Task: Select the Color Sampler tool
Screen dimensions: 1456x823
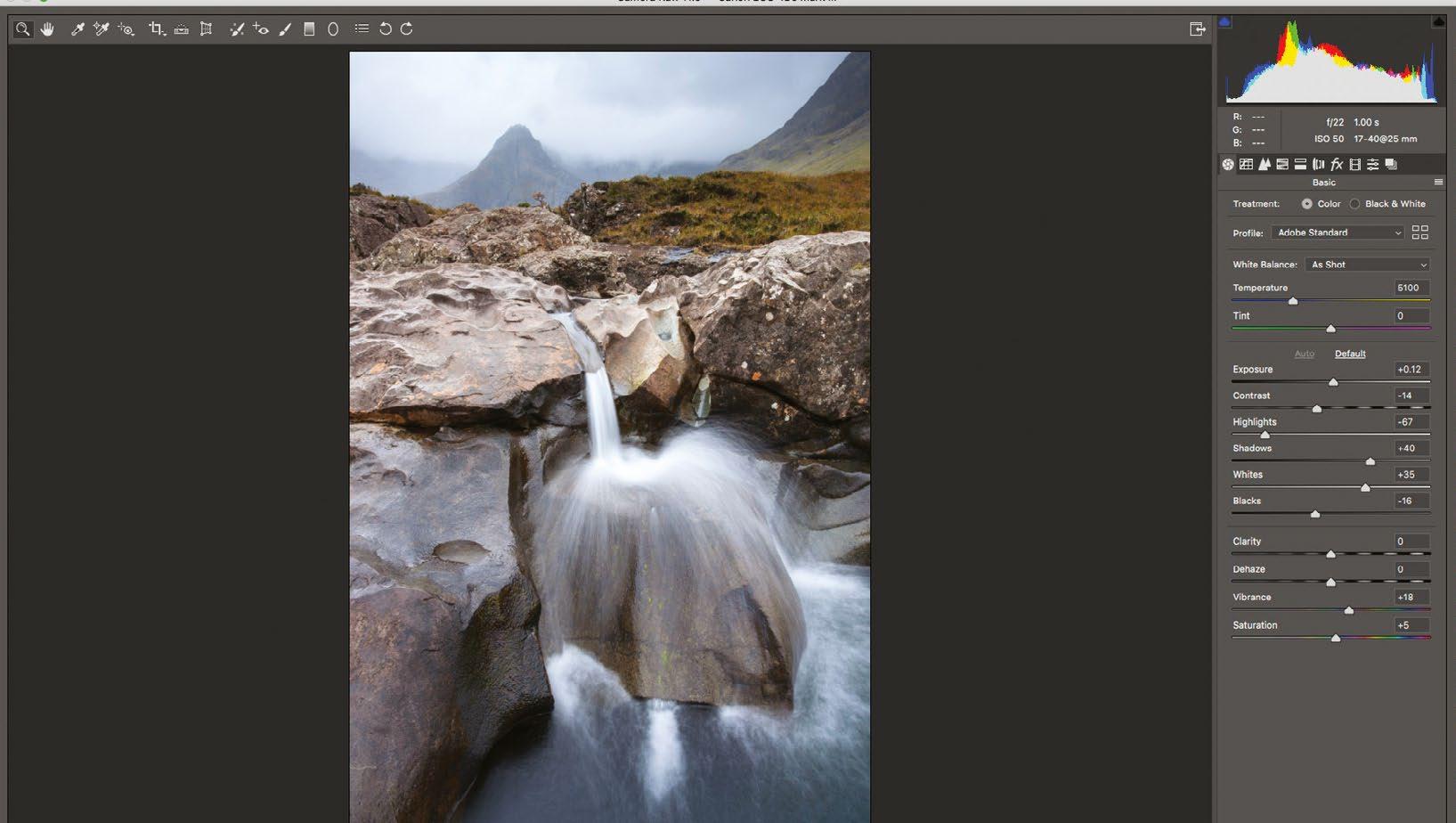Action: click(x=102, y=29)
